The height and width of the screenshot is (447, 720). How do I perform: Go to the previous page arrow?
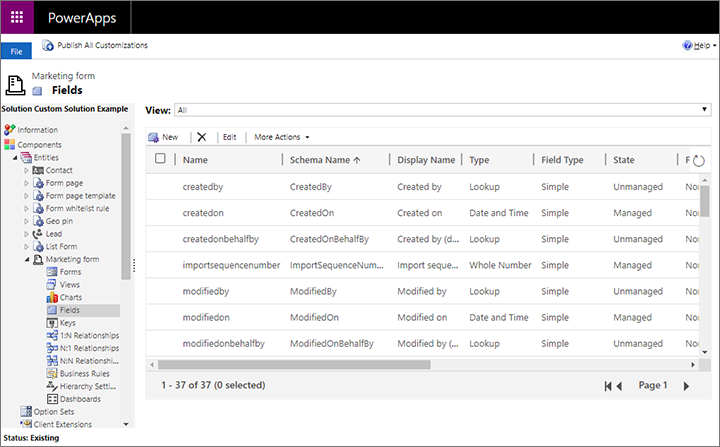pyautogui.click(x=619, y=386)
